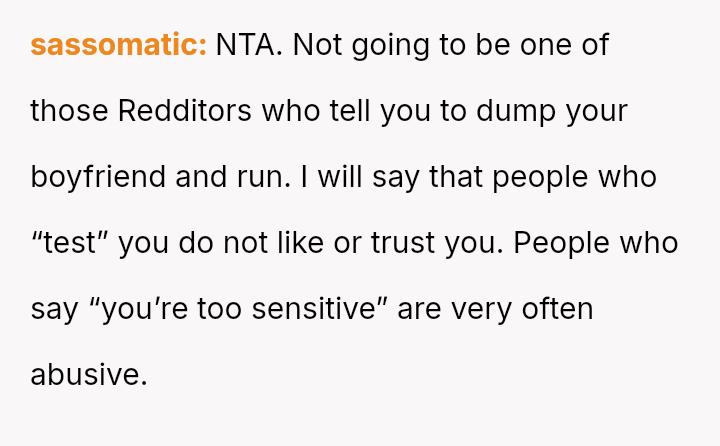Open the sassomatic username link
720x446 pixels.
pos(118,45)
